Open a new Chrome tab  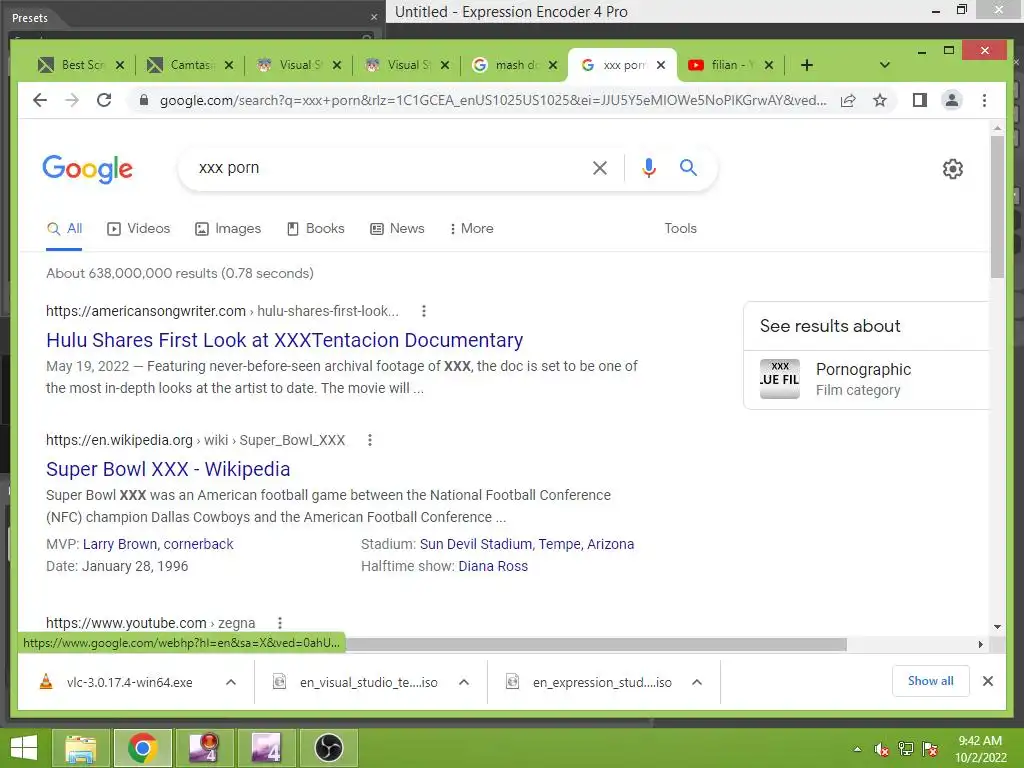(807, 65)
